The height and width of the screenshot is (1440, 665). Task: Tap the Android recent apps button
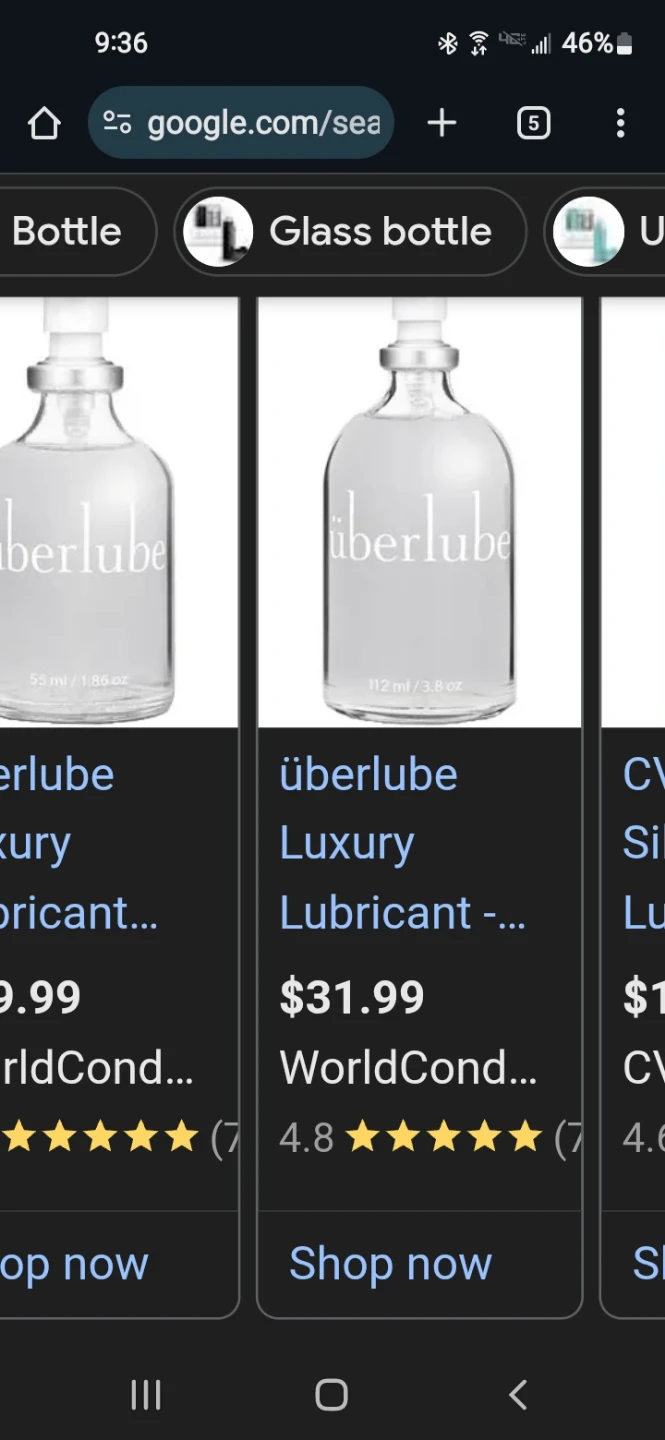(x=146, y=1394)
